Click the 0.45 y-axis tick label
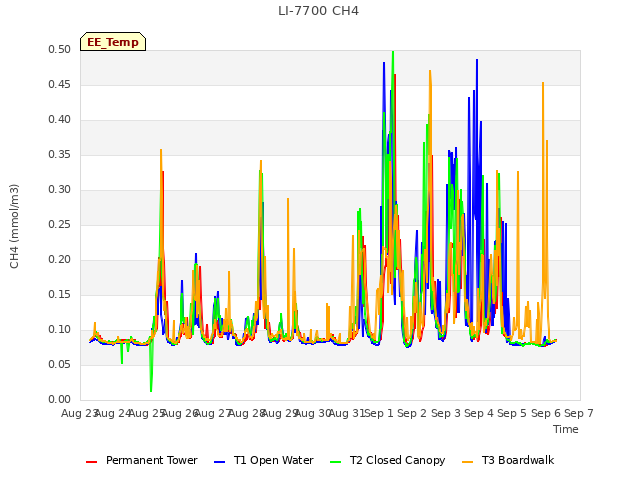Screen dimensions: 640x480 pyautogui.click(x=60, y=84)
